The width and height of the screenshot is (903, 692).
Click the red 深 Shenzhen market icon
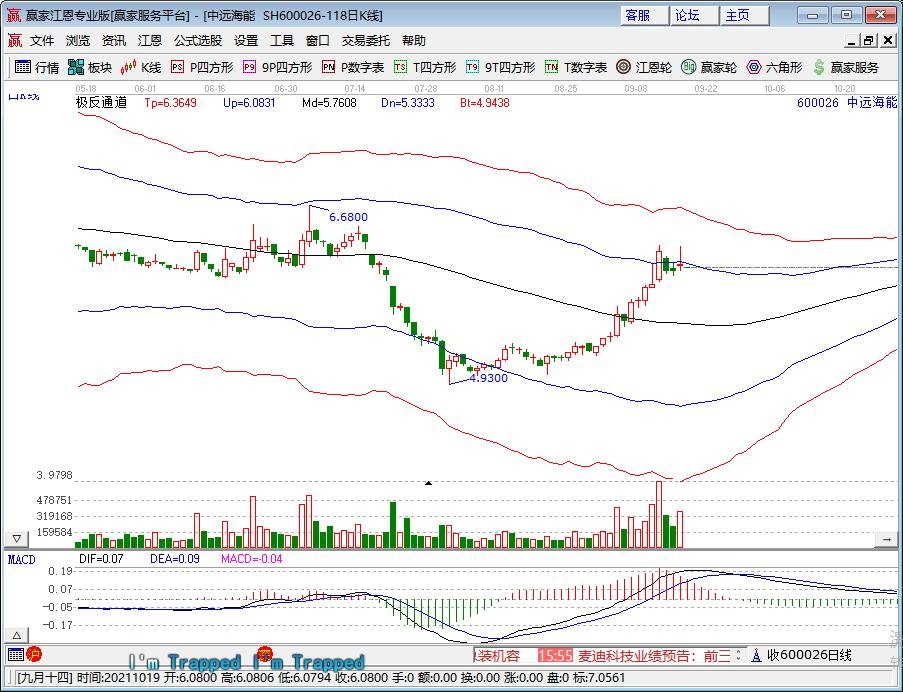pyautogui.click(x=265, y=653)
